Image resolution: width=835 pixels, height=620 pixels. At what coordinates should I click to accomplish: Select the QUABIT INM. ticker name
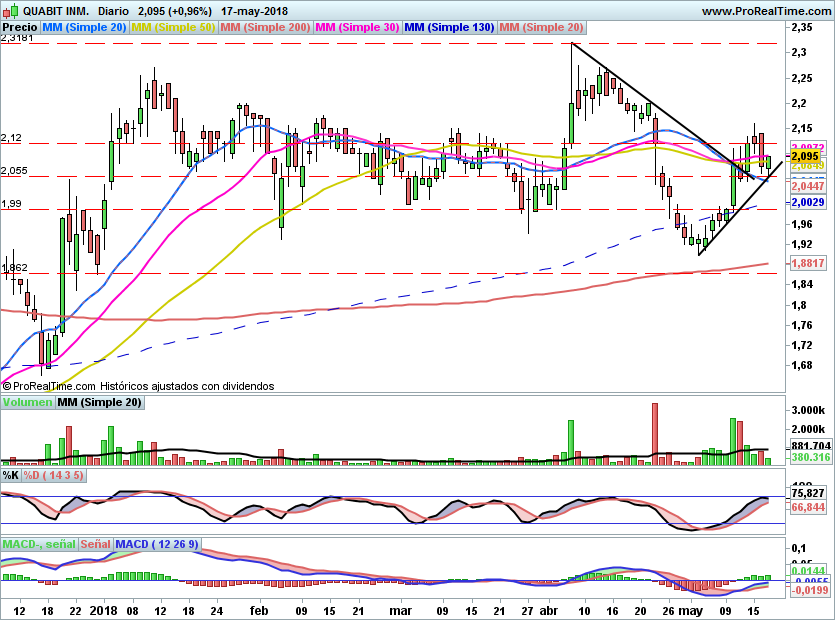56,11
